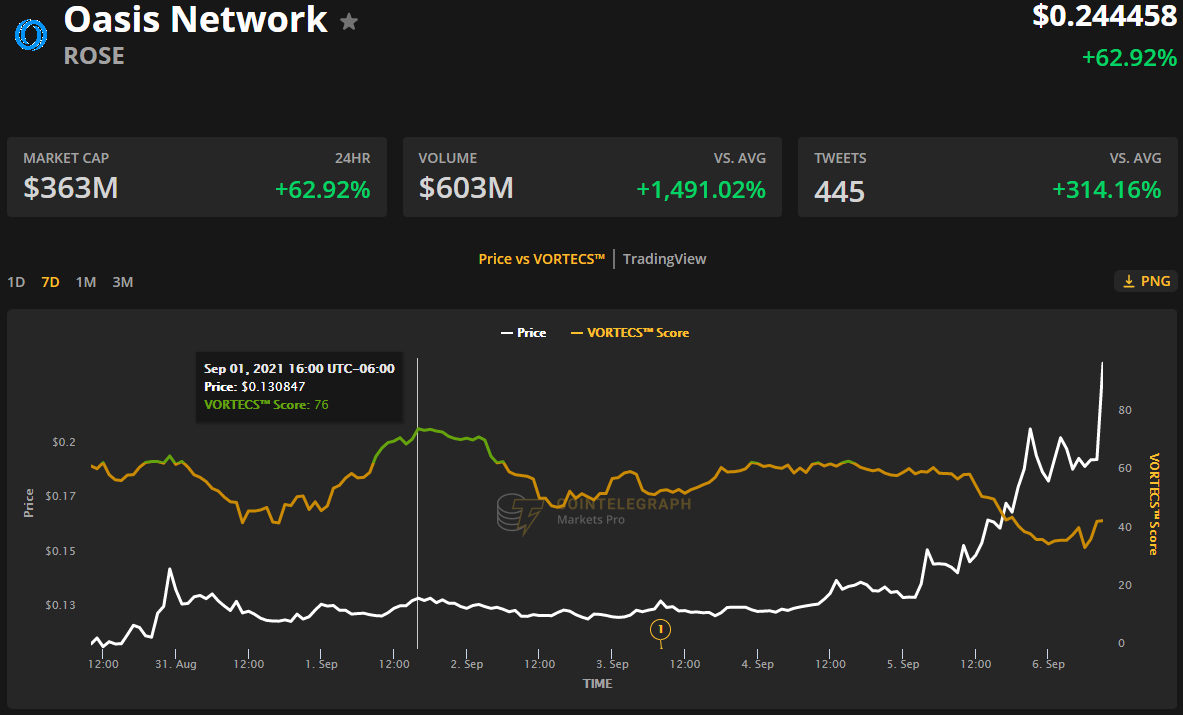Star Oasis Network as a favorite
The height and width of the screenshot is (715, 1183).
349,21
